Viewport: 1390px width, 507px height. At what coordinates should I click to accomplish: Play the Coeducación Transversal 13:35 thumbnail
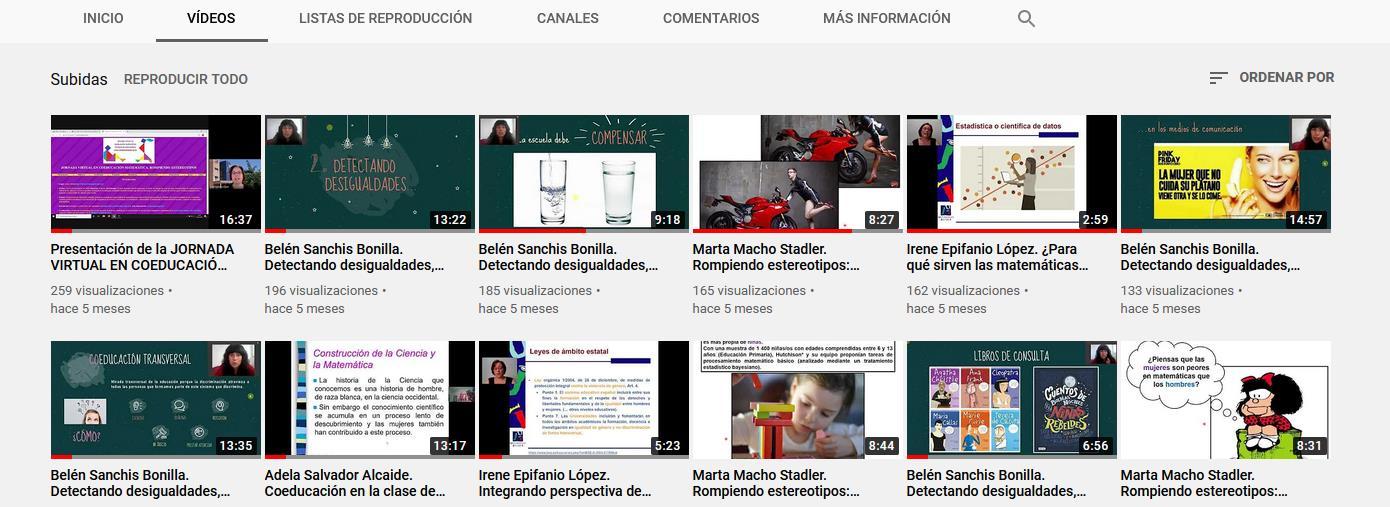156,400
